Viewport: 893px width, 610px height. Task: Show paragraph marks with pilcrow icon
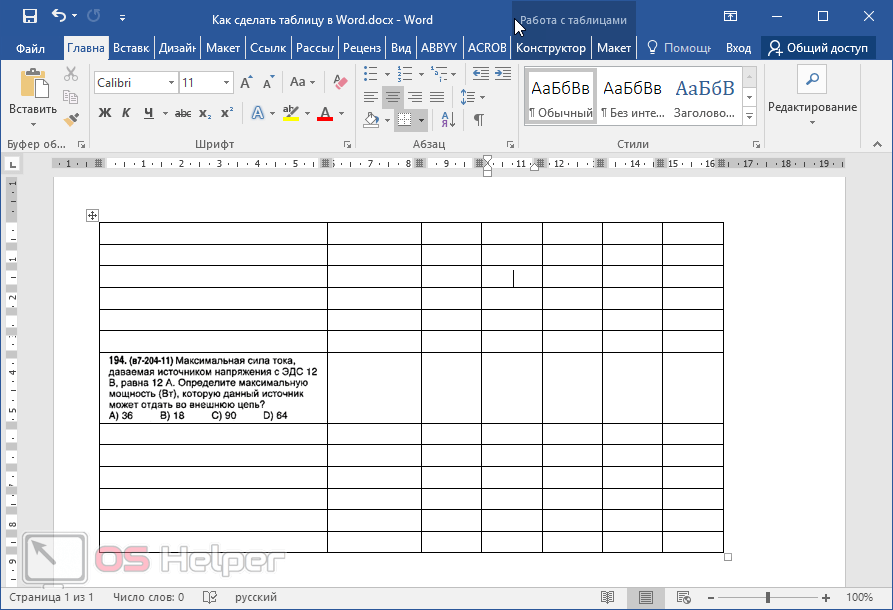[479, 120]
